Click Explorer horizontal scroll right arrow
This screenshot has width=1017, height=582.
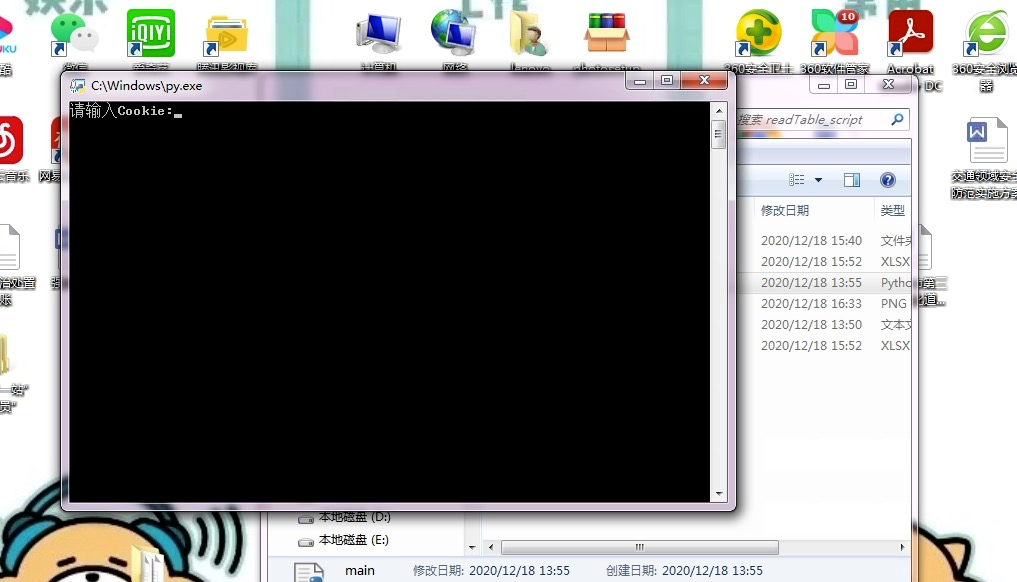pyautogui.click(x=902, y=547)
